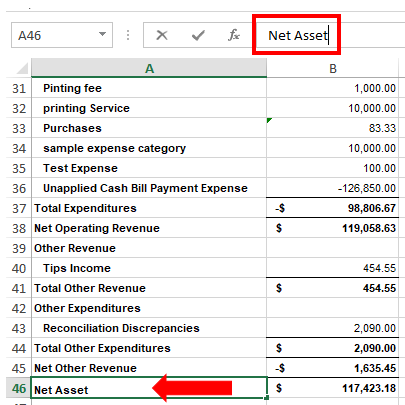Select column A header
This screenshot has height=405, width=405.
point(149,68)
